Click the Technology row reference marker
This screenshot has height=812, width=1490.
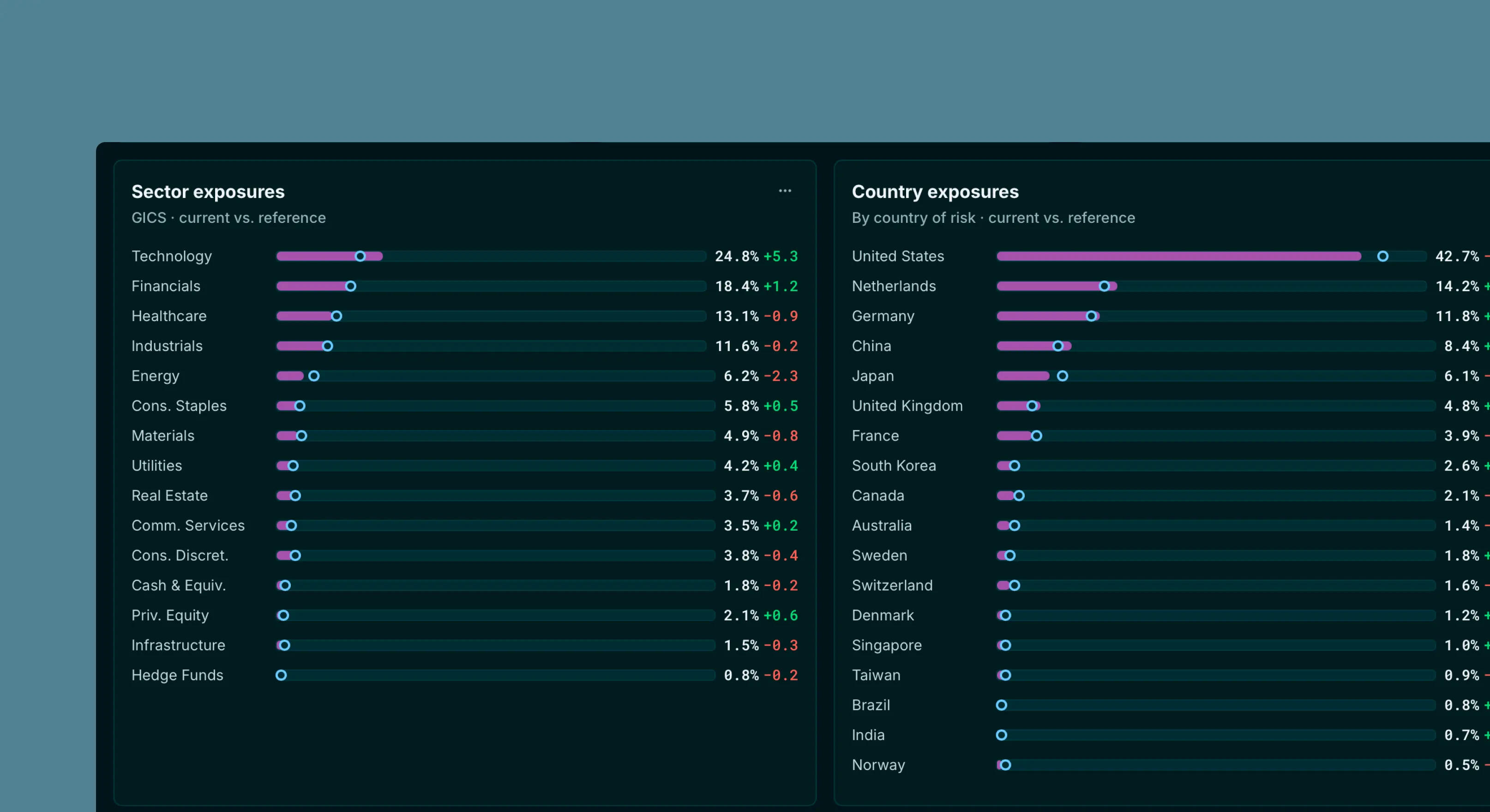point(360,256)
